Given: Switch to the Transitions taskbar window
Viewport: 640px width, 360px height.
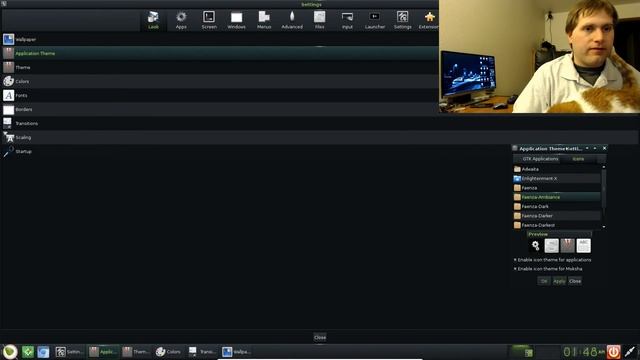Looking at the screenshot, I should click(x=202, y=351).
